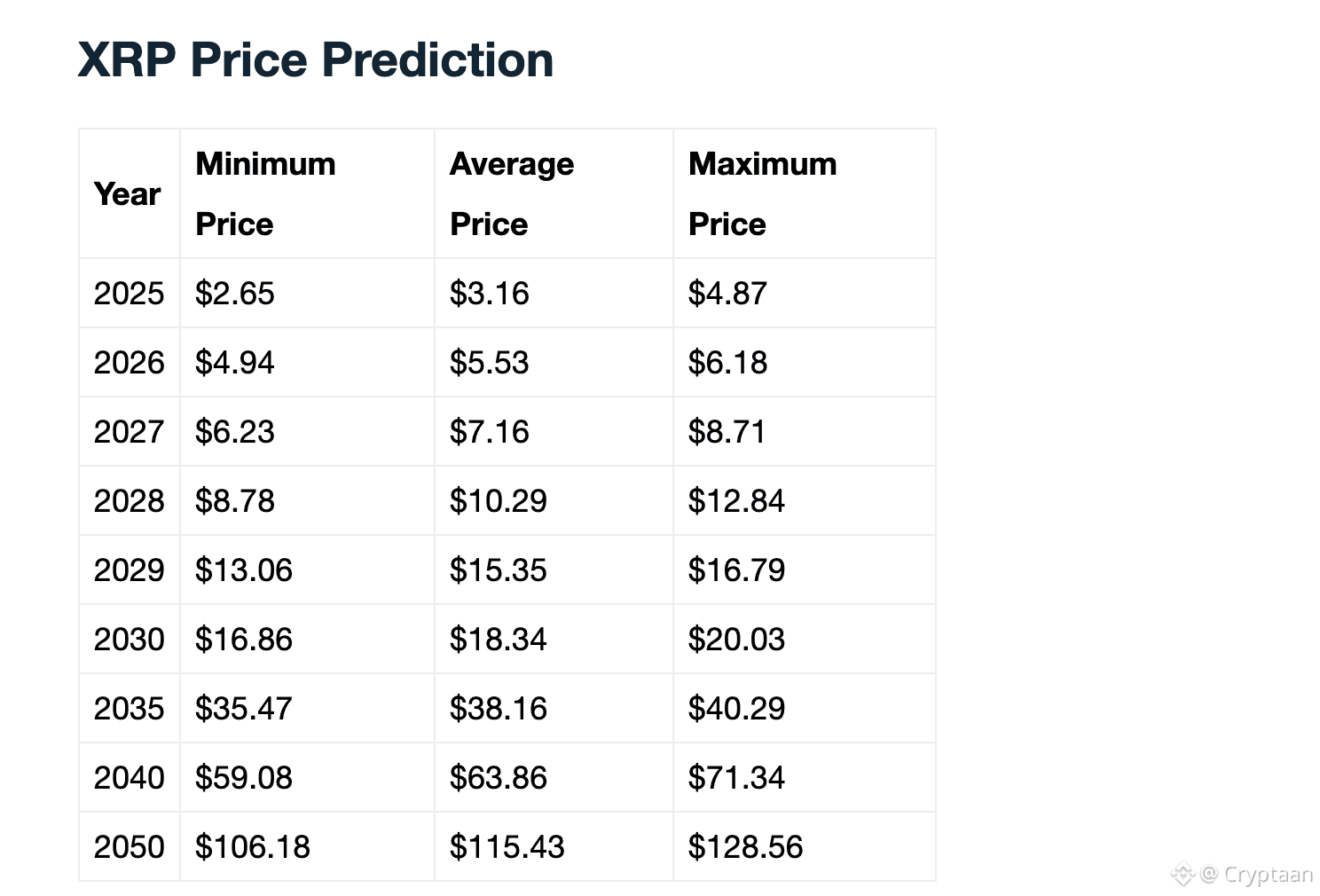
Task: Select the $5.53 average price cell
Action: 489,363
